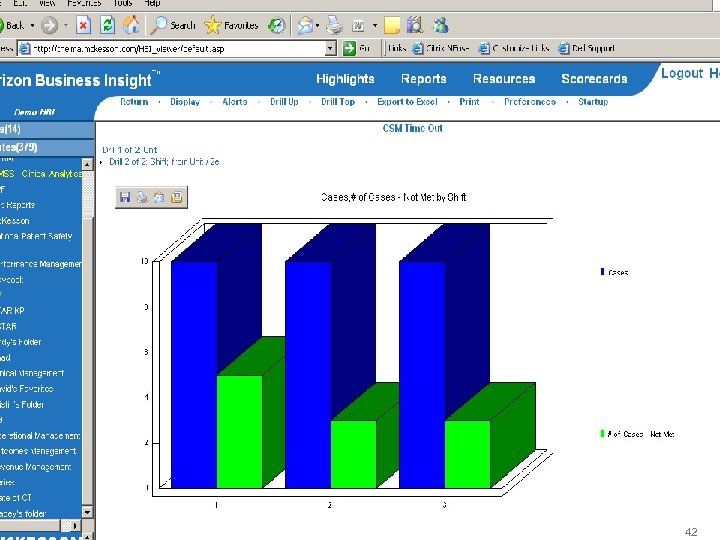Screen dimensions: 720x540
Task: Open the Customize Links shortcut
Action: click(x=514, y=48)
